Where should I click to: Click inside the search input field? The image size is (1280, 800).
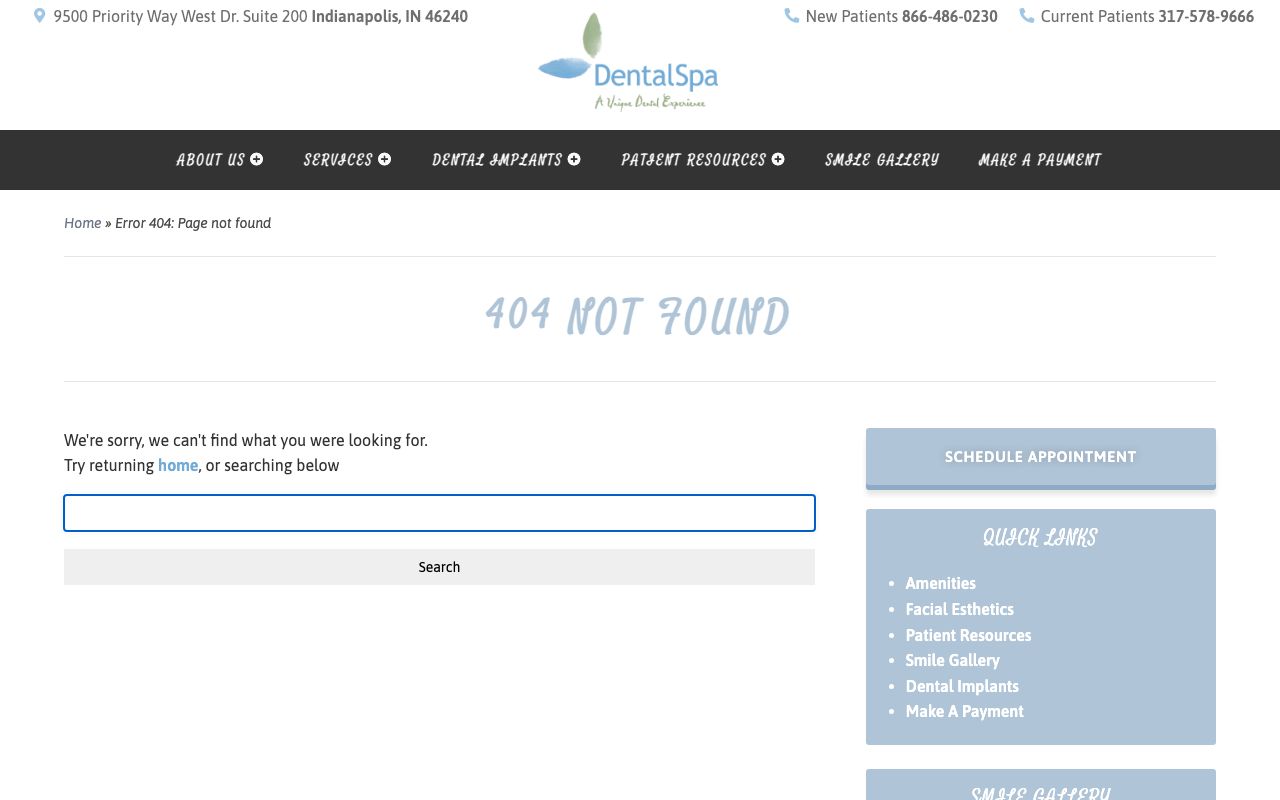(x=439, y=513)
